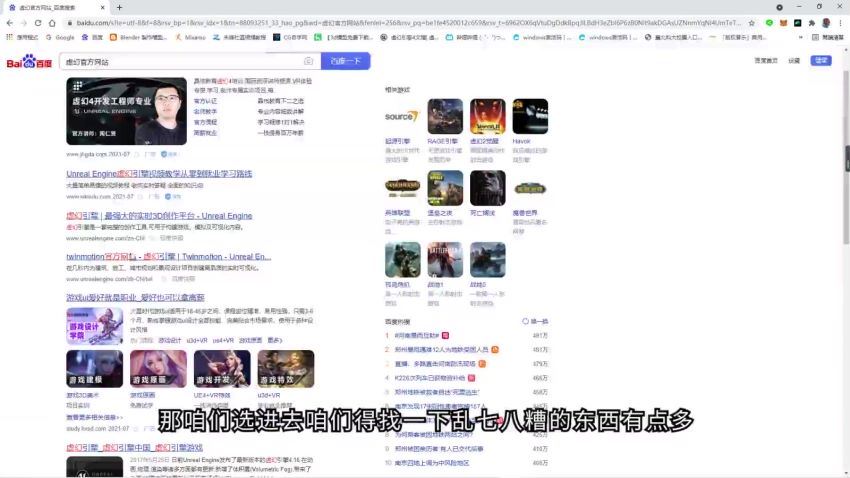
Task: Open the game icon right of Battlefield 1
Action: [x=488, y=260]
